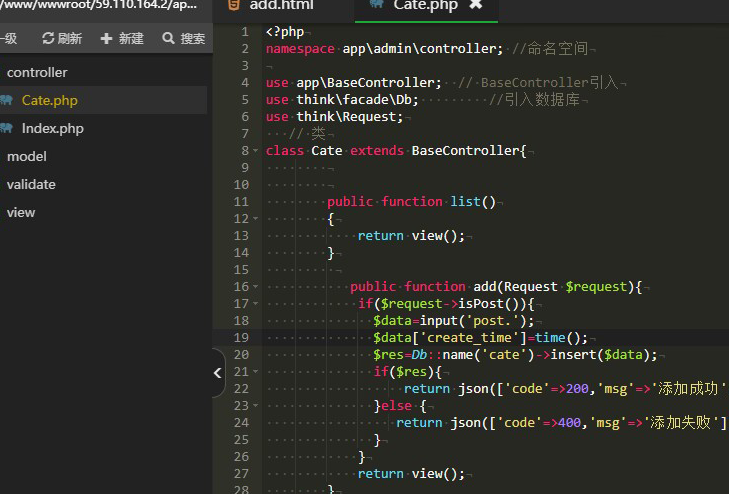
Task: Click 'BaseController{' in the class declaration
Action: tap(469, 151)
